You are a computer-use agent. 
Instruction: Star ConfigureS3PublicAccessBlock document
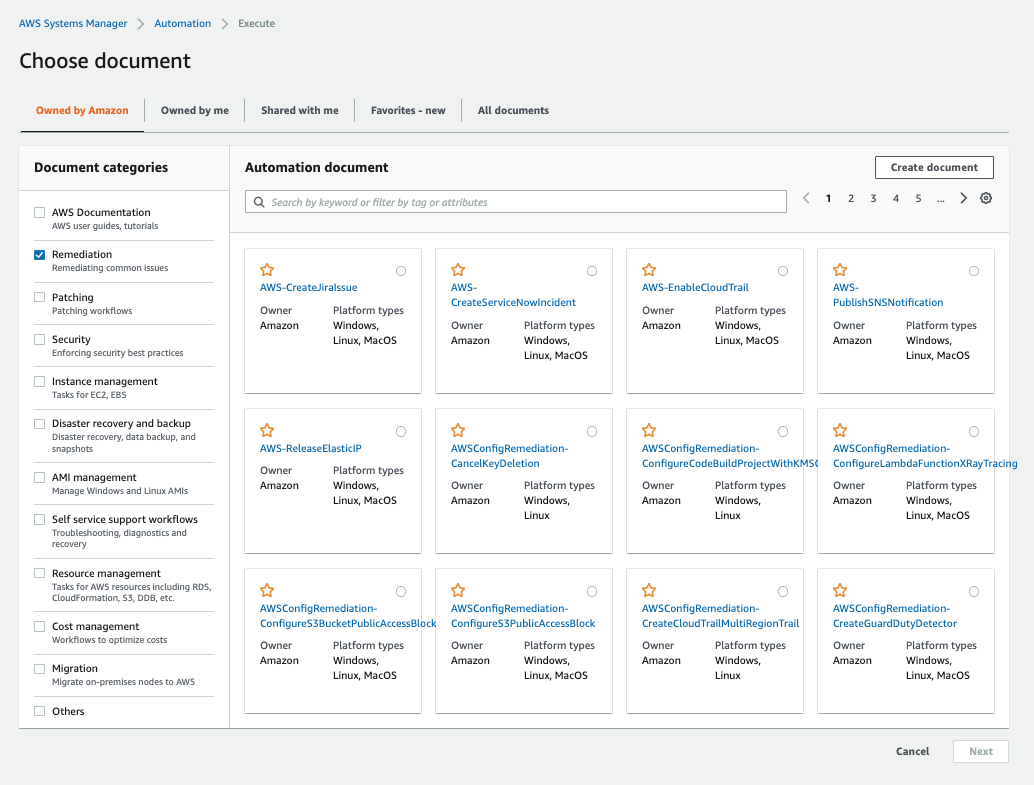458,590
